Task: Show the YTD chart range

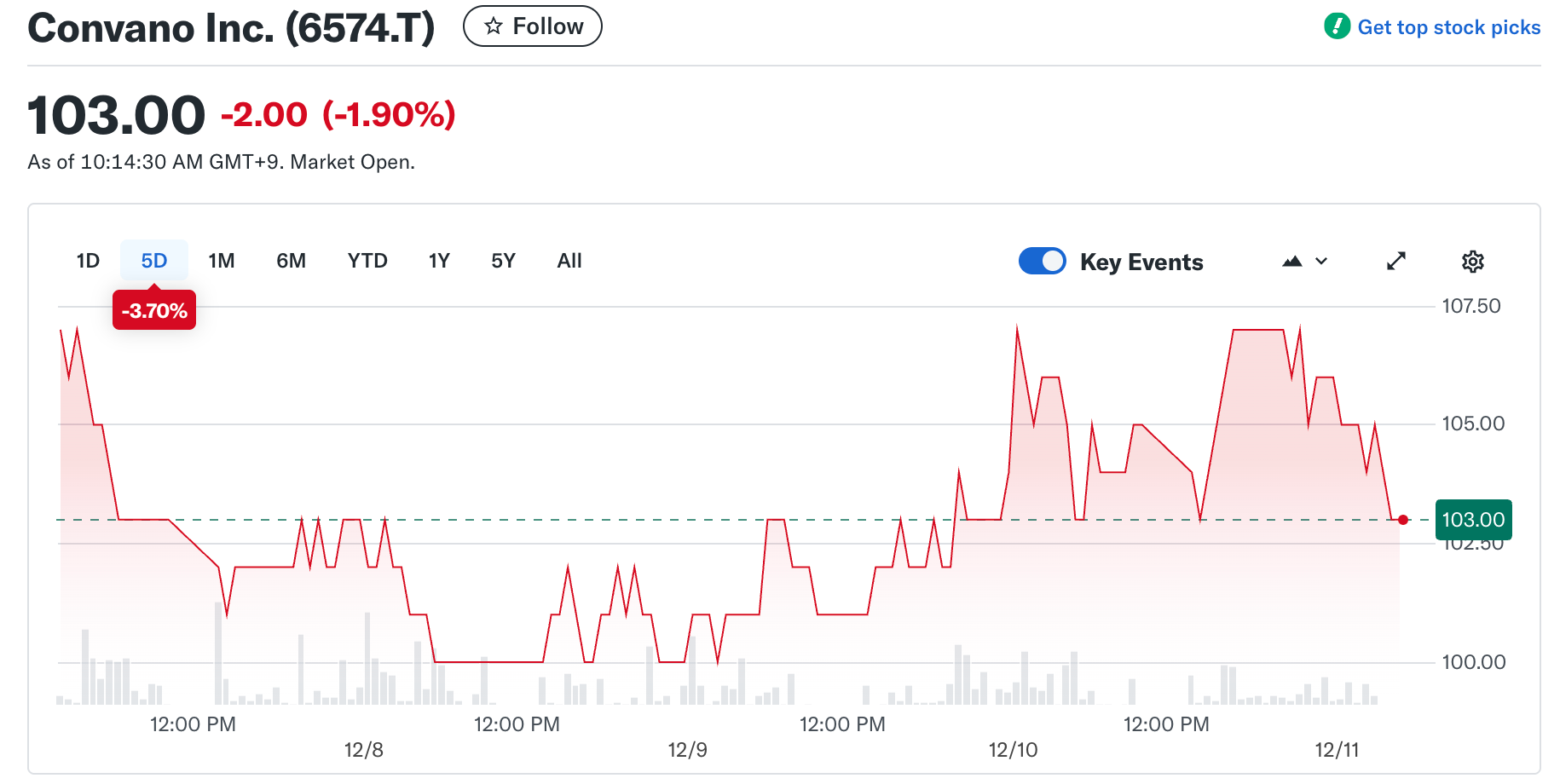Action: (367, 261)
